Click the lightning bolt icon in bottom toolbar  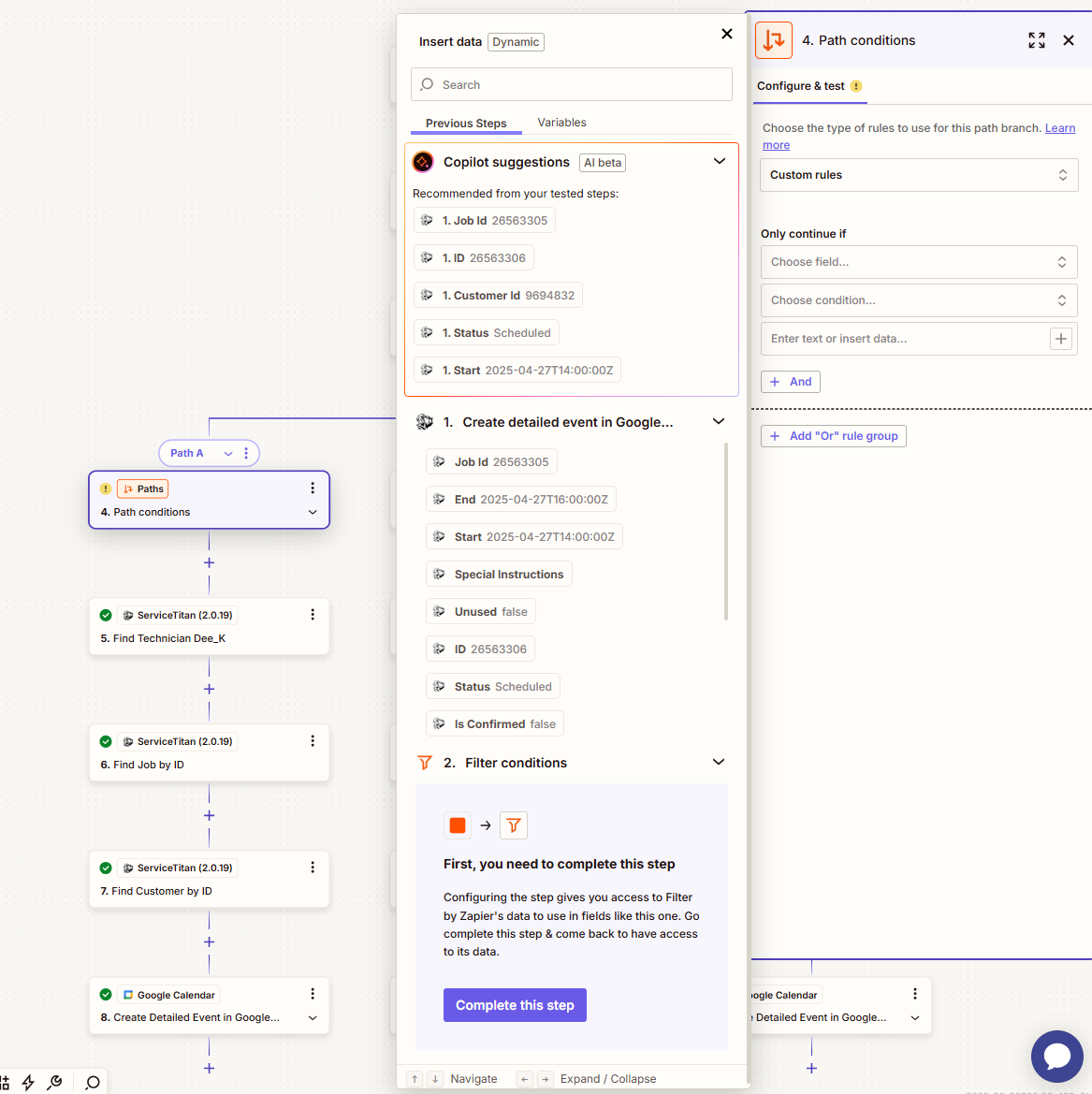pyautogui.click(x=28, y=1083)
